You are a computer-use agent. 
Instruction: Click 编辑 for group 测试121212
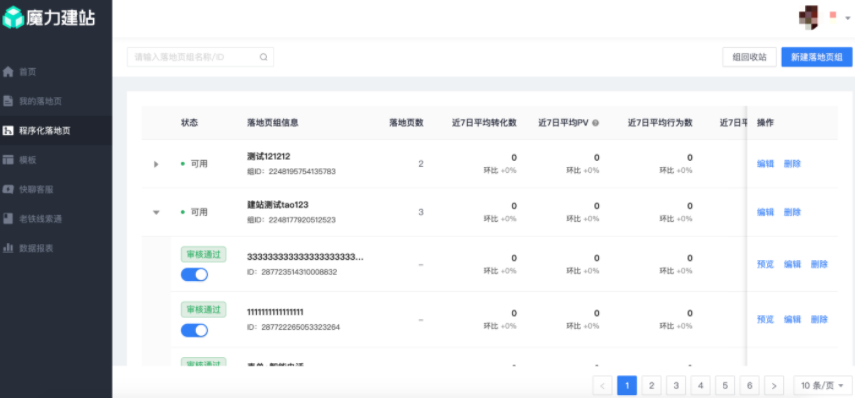(x=766, y=164)
